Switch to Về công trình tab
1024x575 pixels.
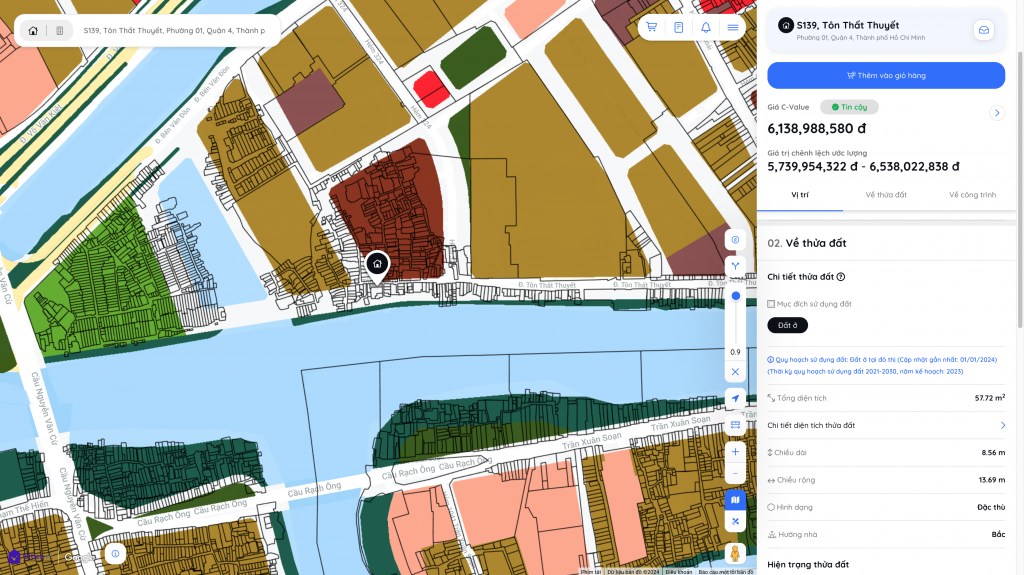[x=972, y=194]
